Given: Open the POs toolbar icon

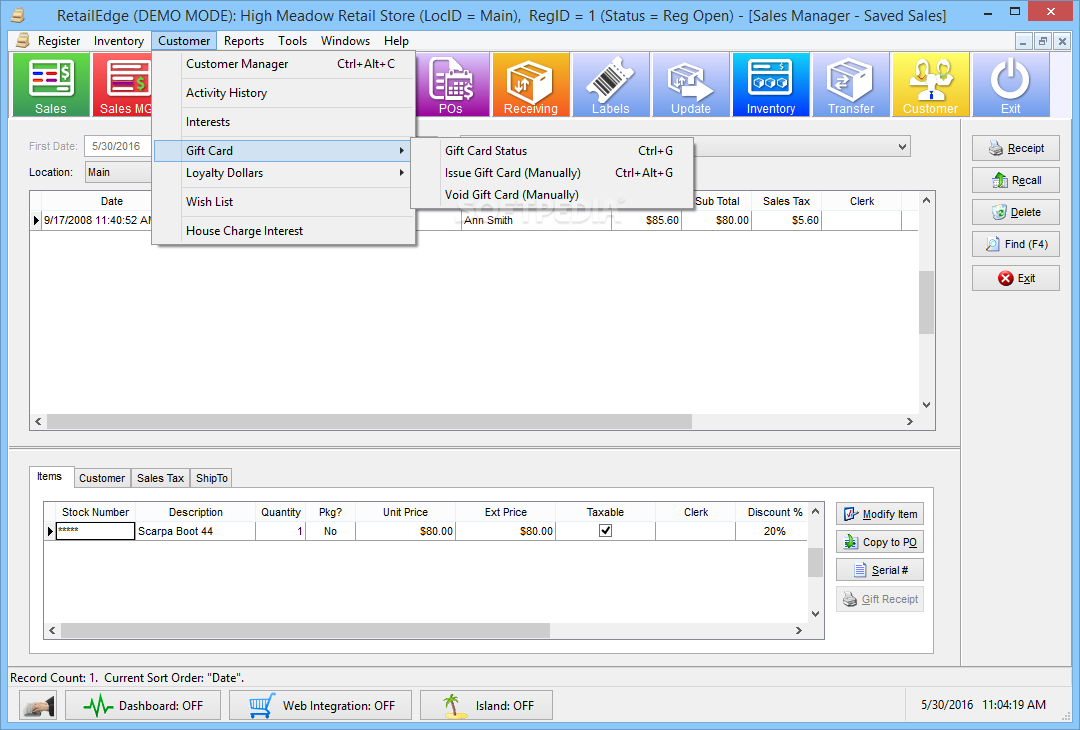Looking at the screenshot, I should (451, 85).
